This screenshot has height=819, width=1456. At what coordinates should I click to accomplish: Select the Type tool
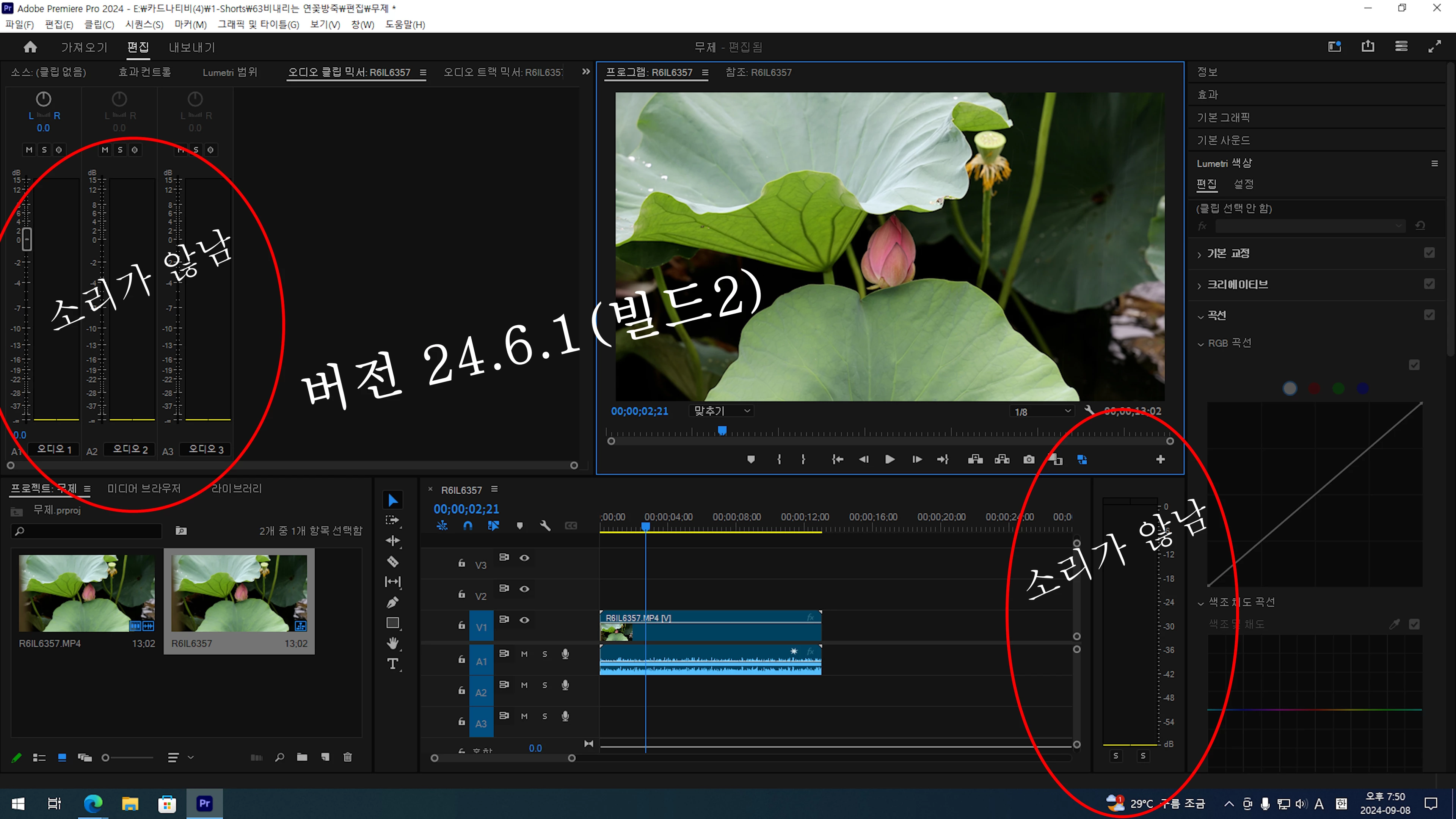393,664
